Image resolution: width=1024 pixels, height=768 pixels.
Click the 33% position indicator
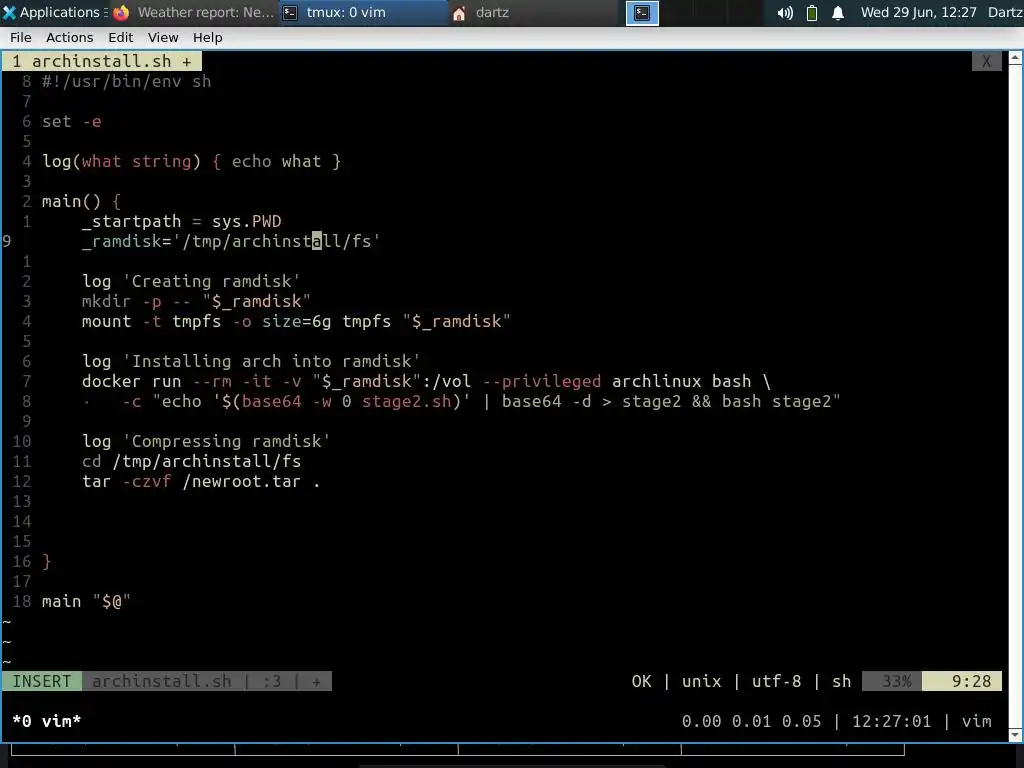[x=892, y=681]
